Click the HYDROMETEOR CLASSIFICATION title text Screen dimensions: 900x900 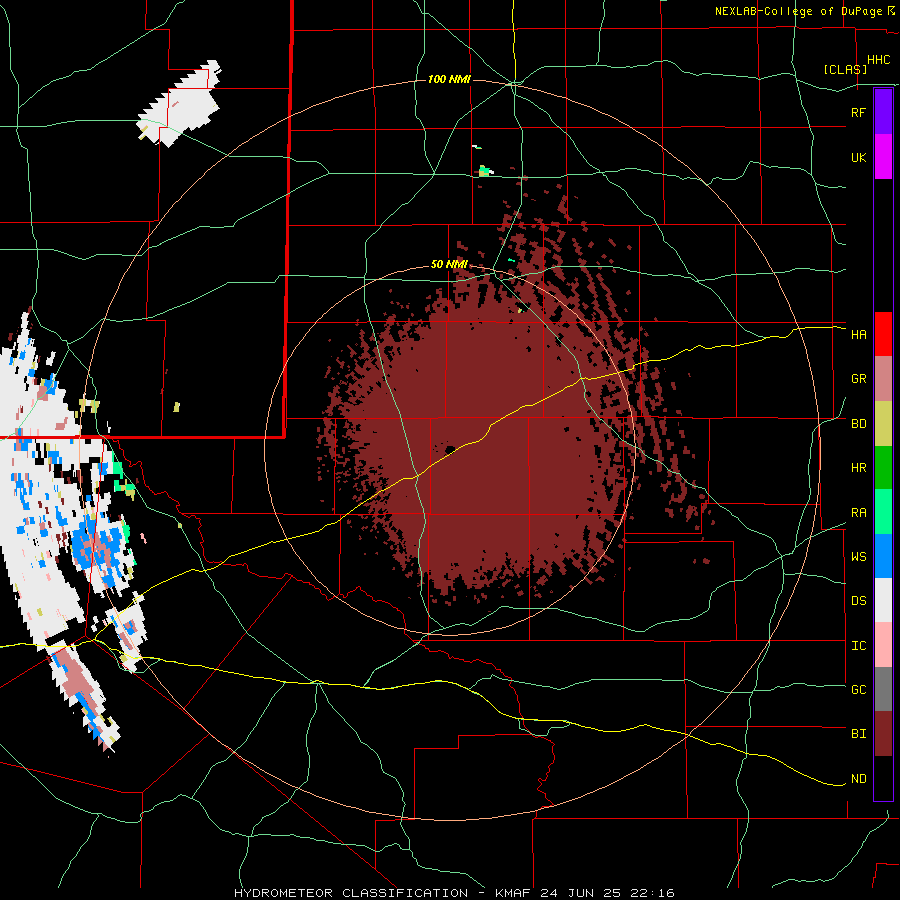[x=351, y=893]
